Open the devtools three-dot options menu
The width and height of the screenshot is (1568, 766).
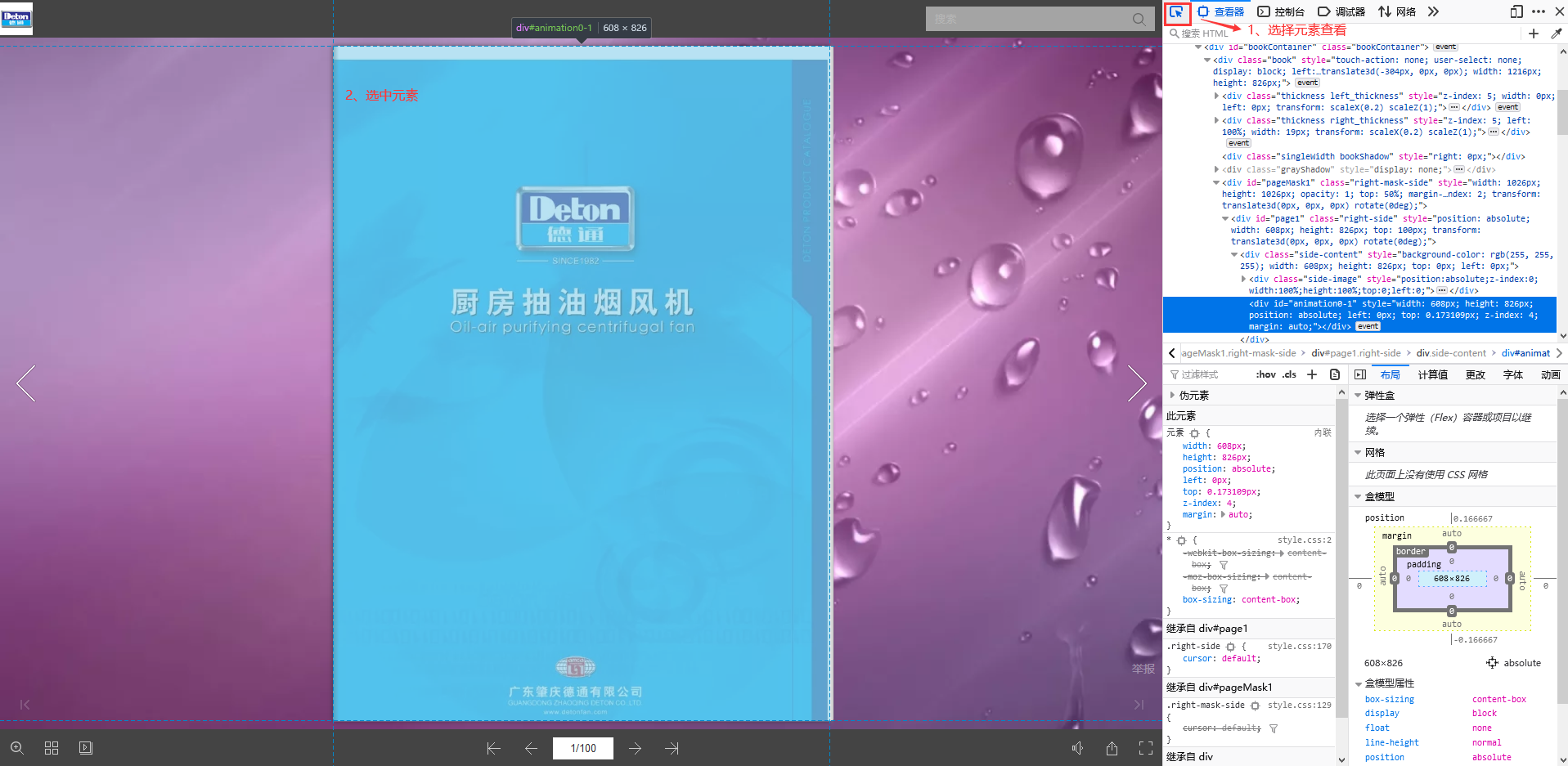(x=1539, y=11)
